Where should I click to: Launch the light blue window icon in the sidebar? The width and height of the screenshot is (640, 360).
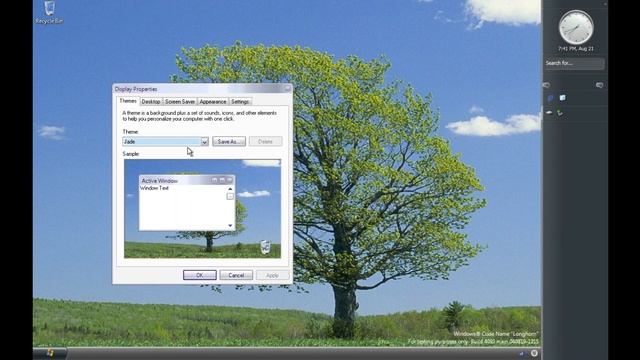(562, 98)
